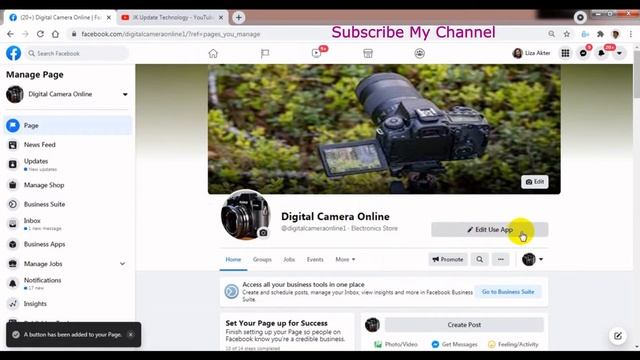This screenshot has height=360, width=640.
Task: Choose Feeling/Activity post option
Action: click(513, 344)
